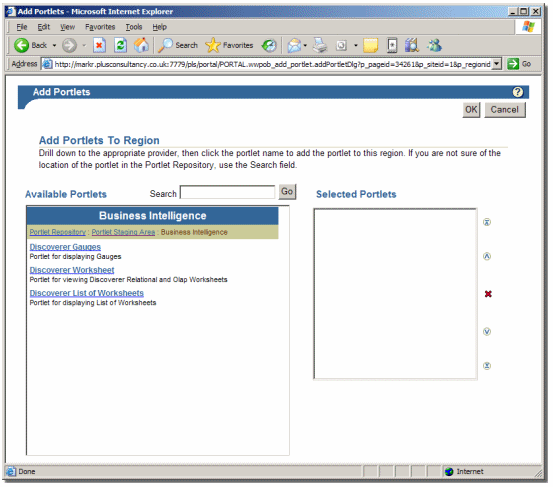Image resolution: width=553 pixels, height=487 pixels.
Task: Move selected portlet to bottom icon
Action: (x=487, y=366)
